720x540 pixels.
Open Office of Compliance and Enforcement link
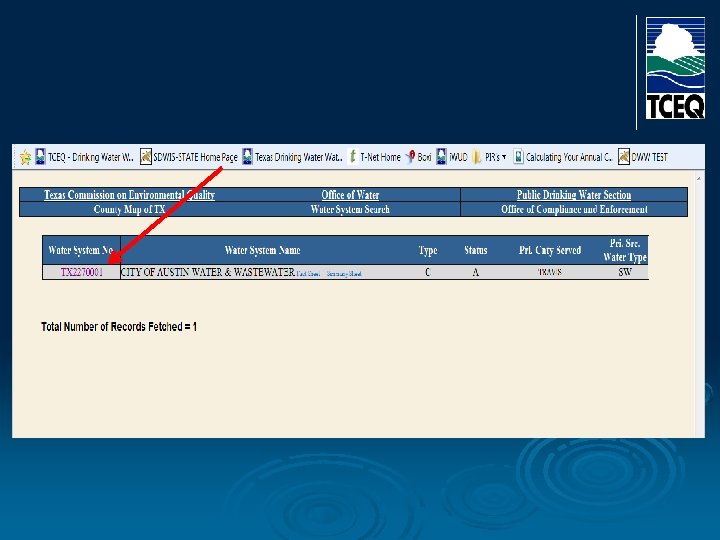574,209
